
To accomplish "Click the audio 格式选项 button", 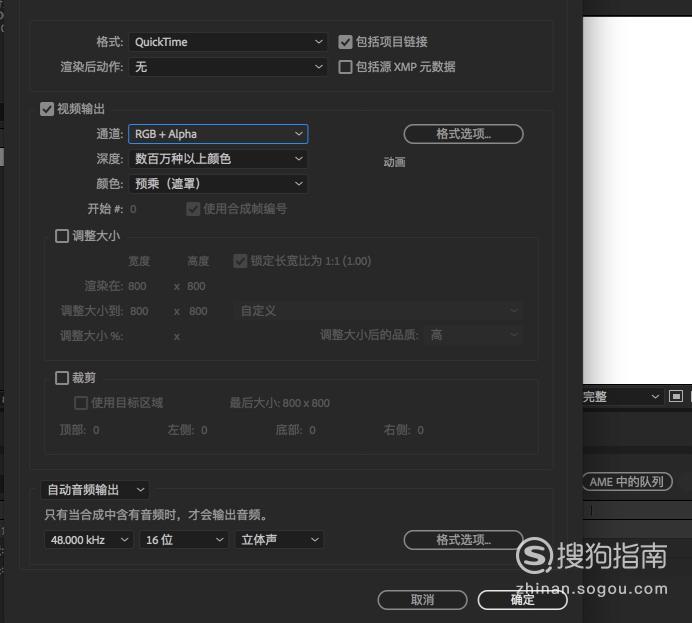I will [463, 540].
